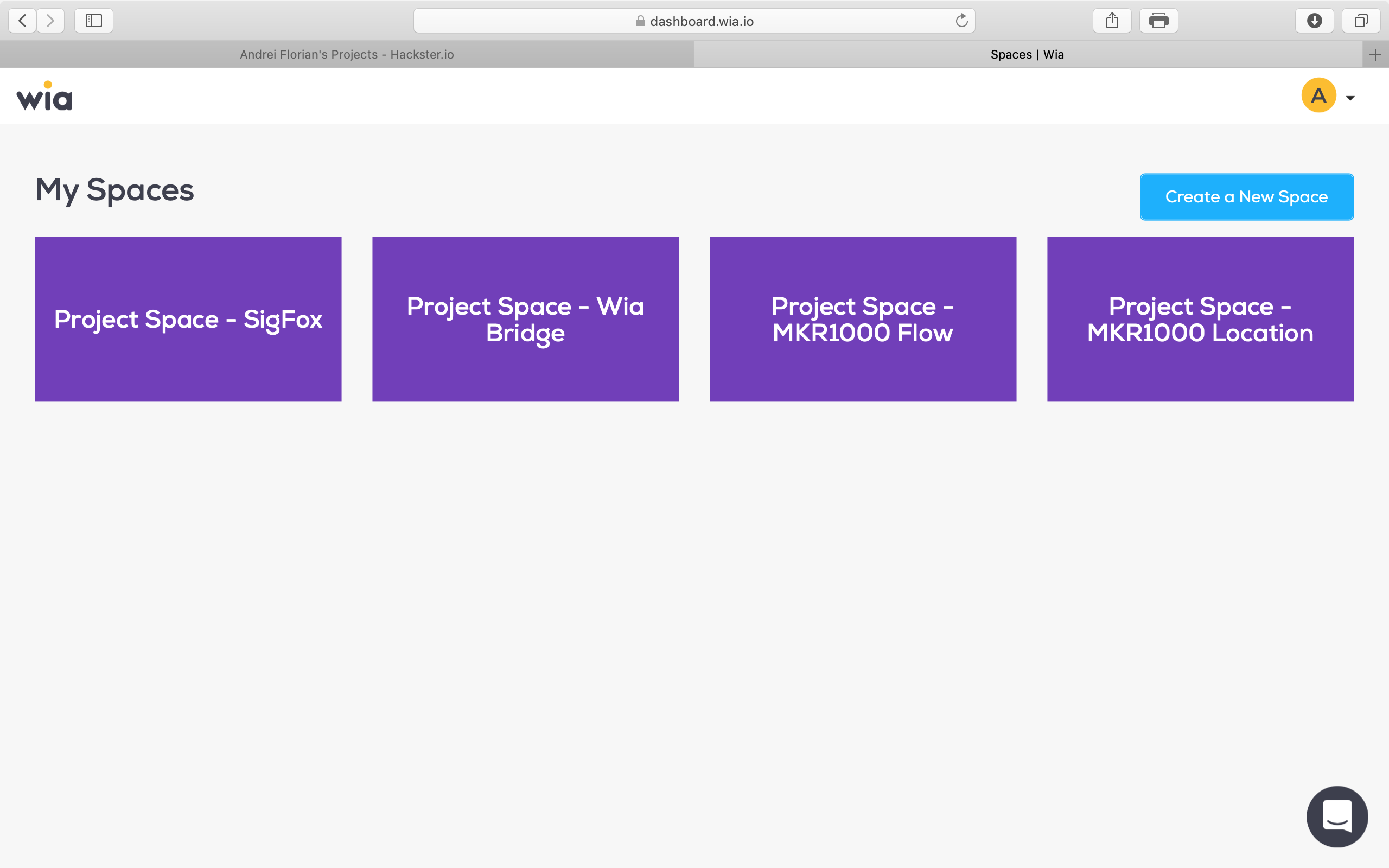Toggle the Safari sidebar

pos(93,21)
